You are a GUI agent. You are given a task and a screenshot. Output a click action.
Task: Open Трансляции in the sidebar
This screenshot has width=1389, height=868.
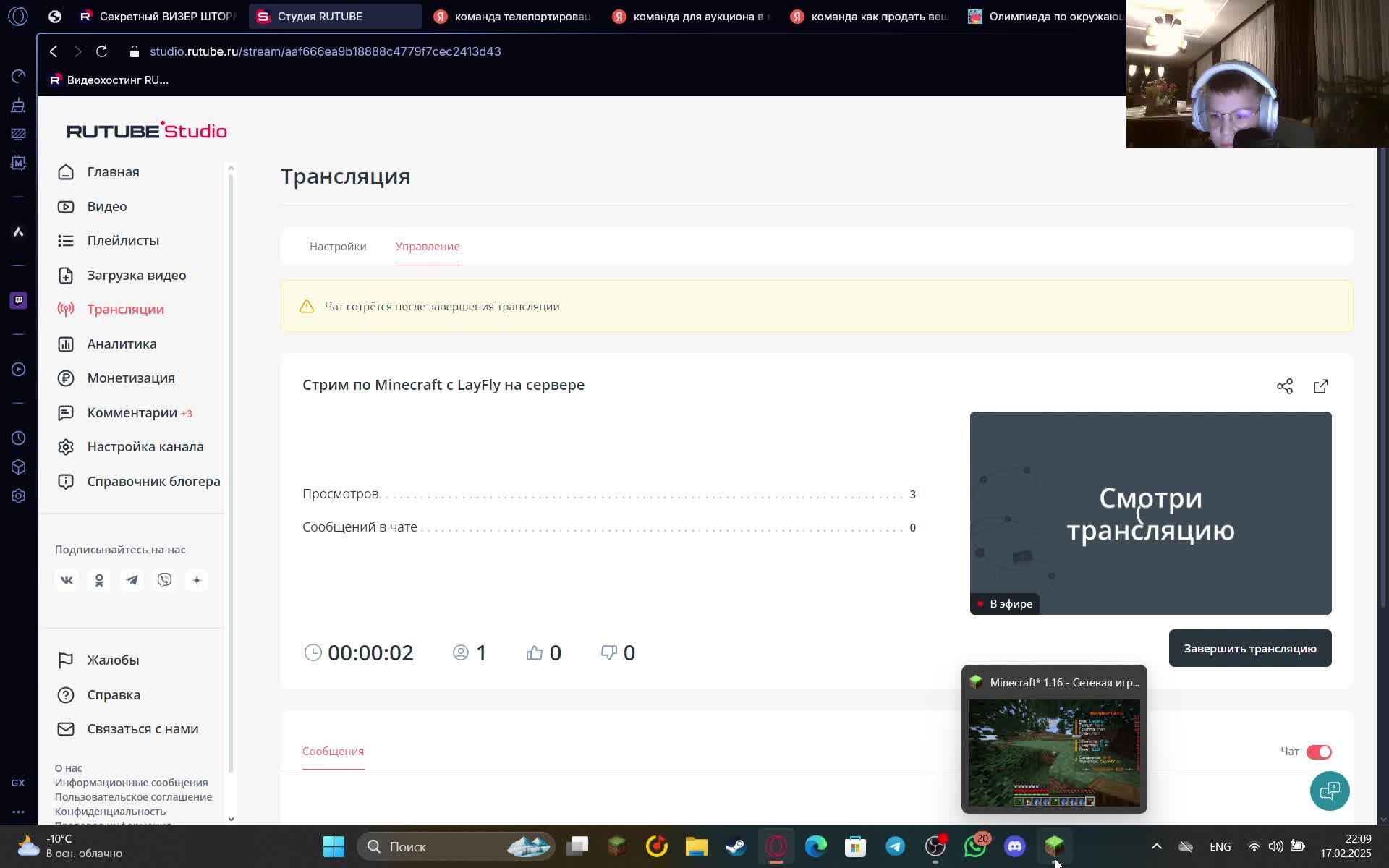125,310
